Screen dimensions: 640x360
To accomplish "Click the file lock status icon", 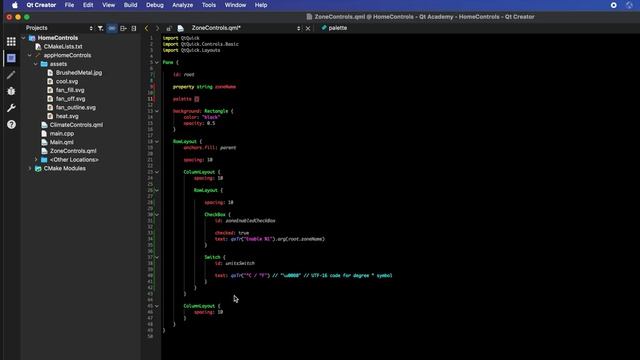I will coord(169,28).
